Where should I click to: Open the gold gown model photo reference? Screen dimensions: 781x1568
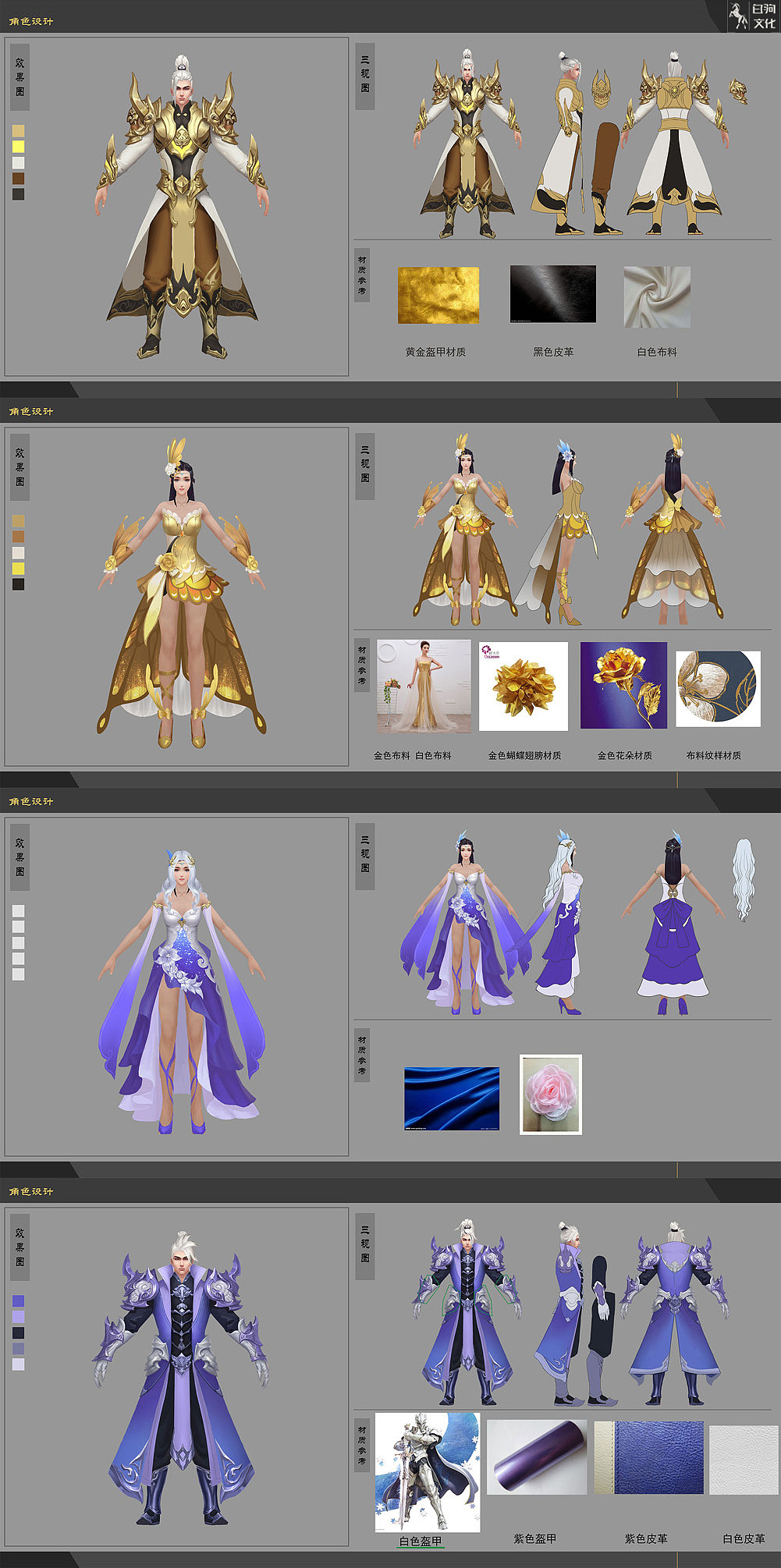[424, 686]
